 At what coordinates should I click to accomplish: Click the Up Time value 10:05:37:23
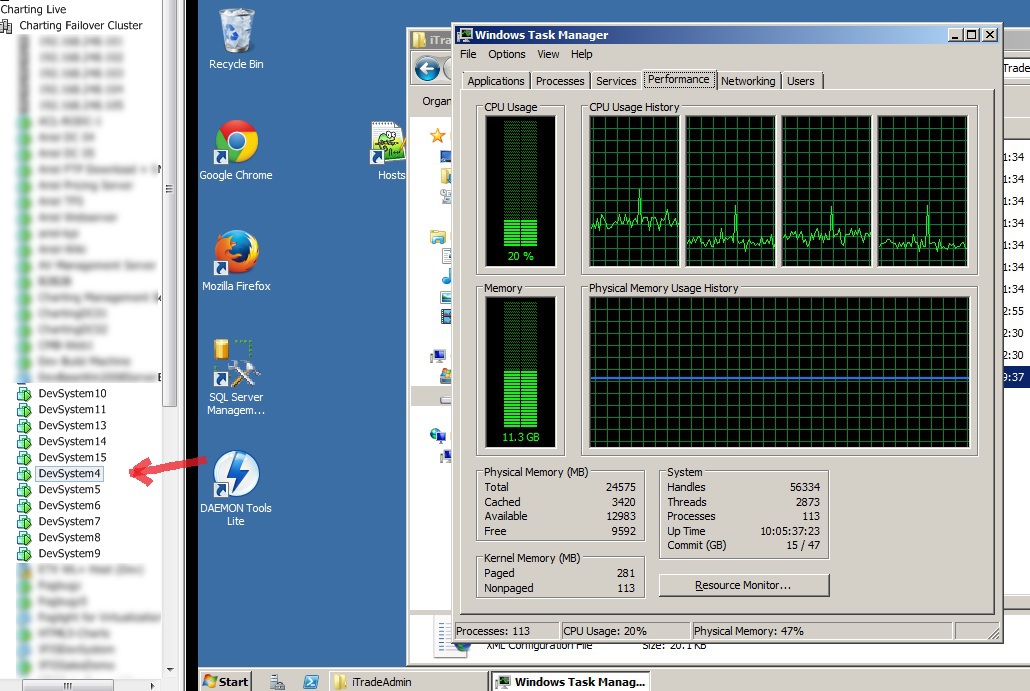[x=790, y=531]
